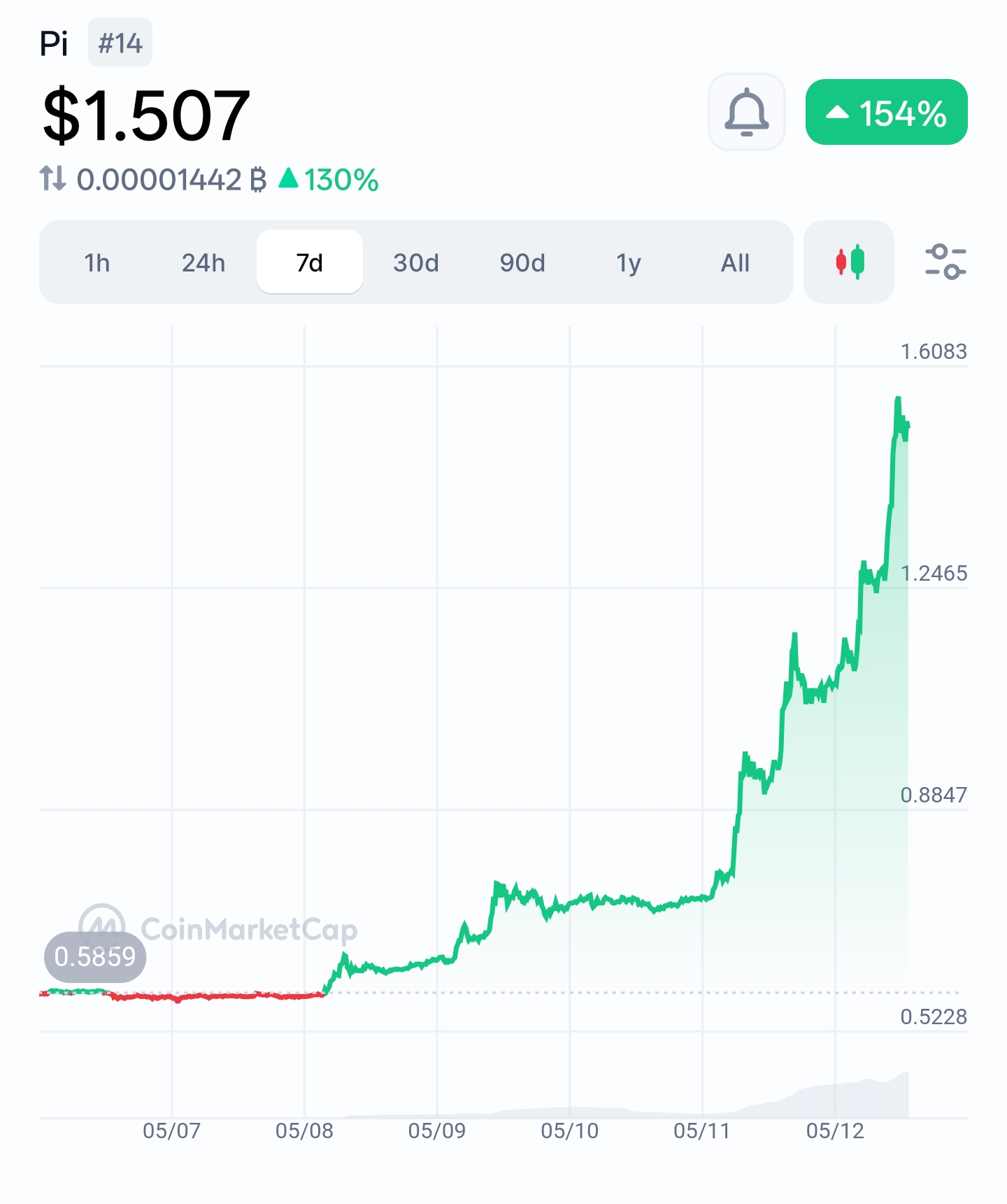Select the 1h timeframe

[x=97, y=263]
